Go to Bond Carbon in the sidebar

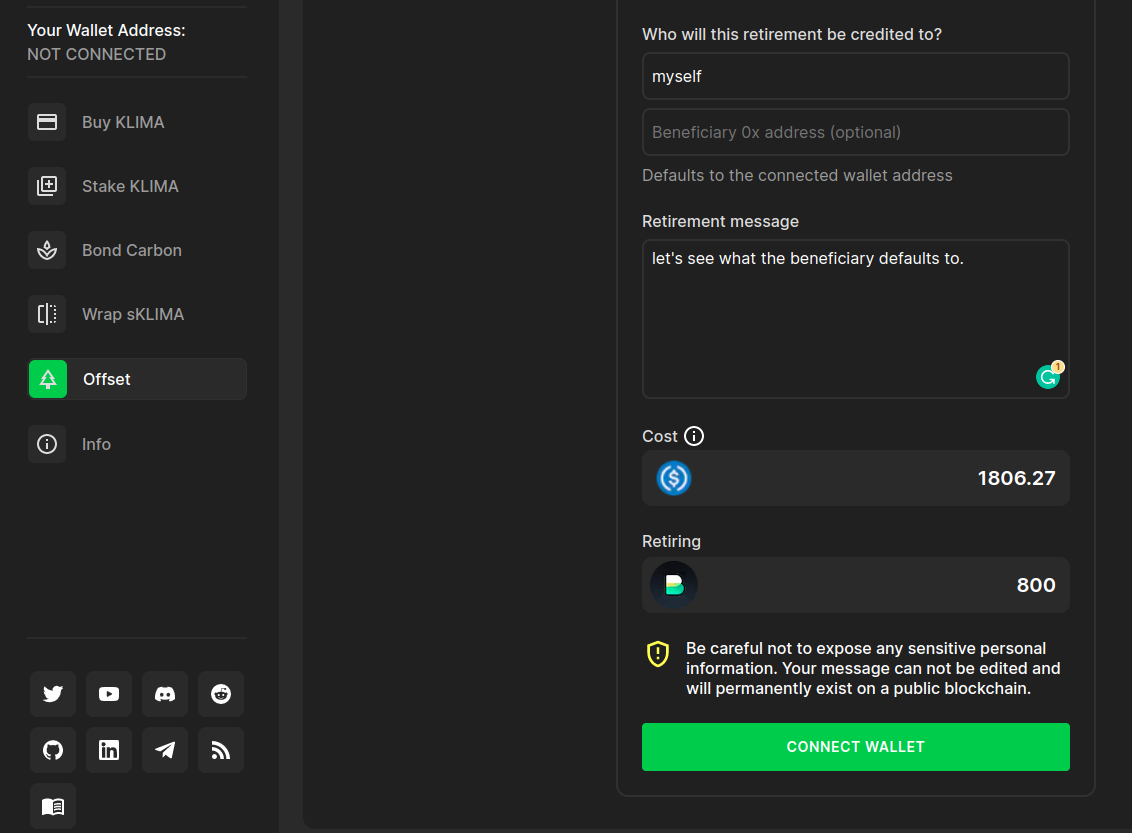137,250
